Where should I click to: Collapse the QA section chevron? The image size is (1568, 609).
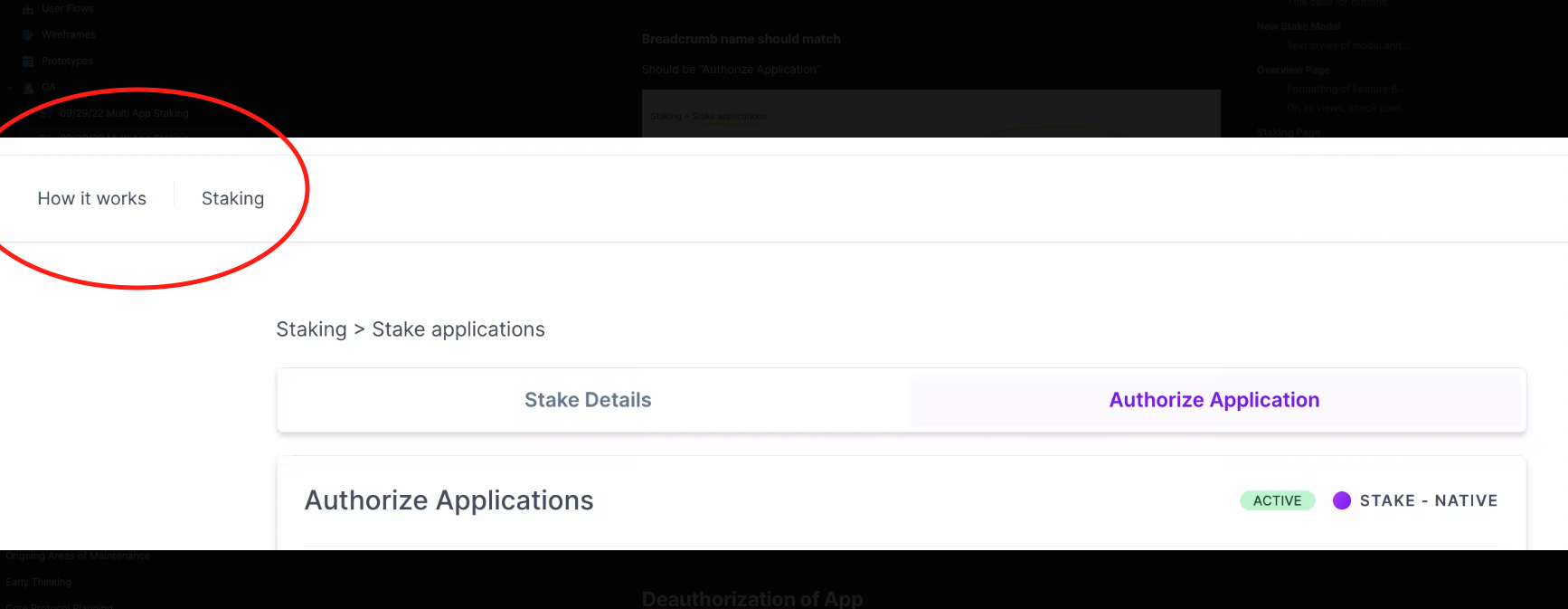click(11, 87)
